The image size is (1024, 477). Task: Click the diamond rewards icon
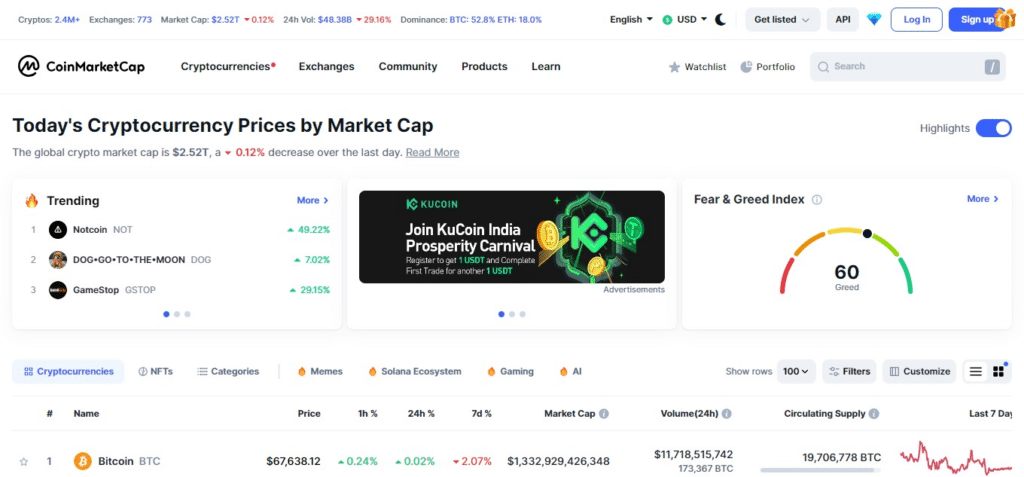click(874, 19)
